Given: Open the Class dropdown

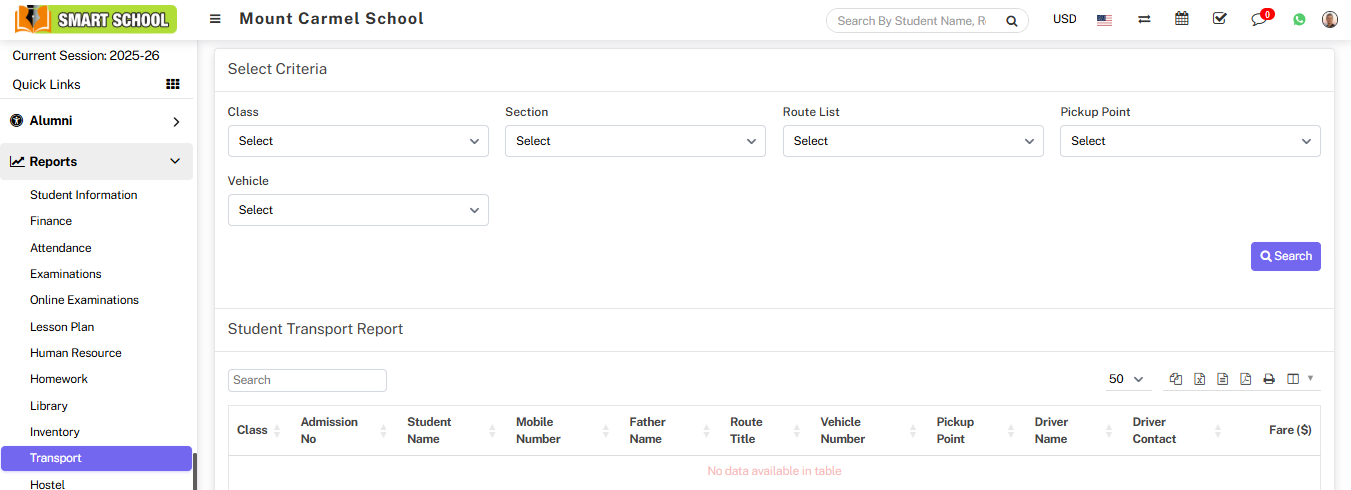Looking at the screenshot, I should pos(358,141).
